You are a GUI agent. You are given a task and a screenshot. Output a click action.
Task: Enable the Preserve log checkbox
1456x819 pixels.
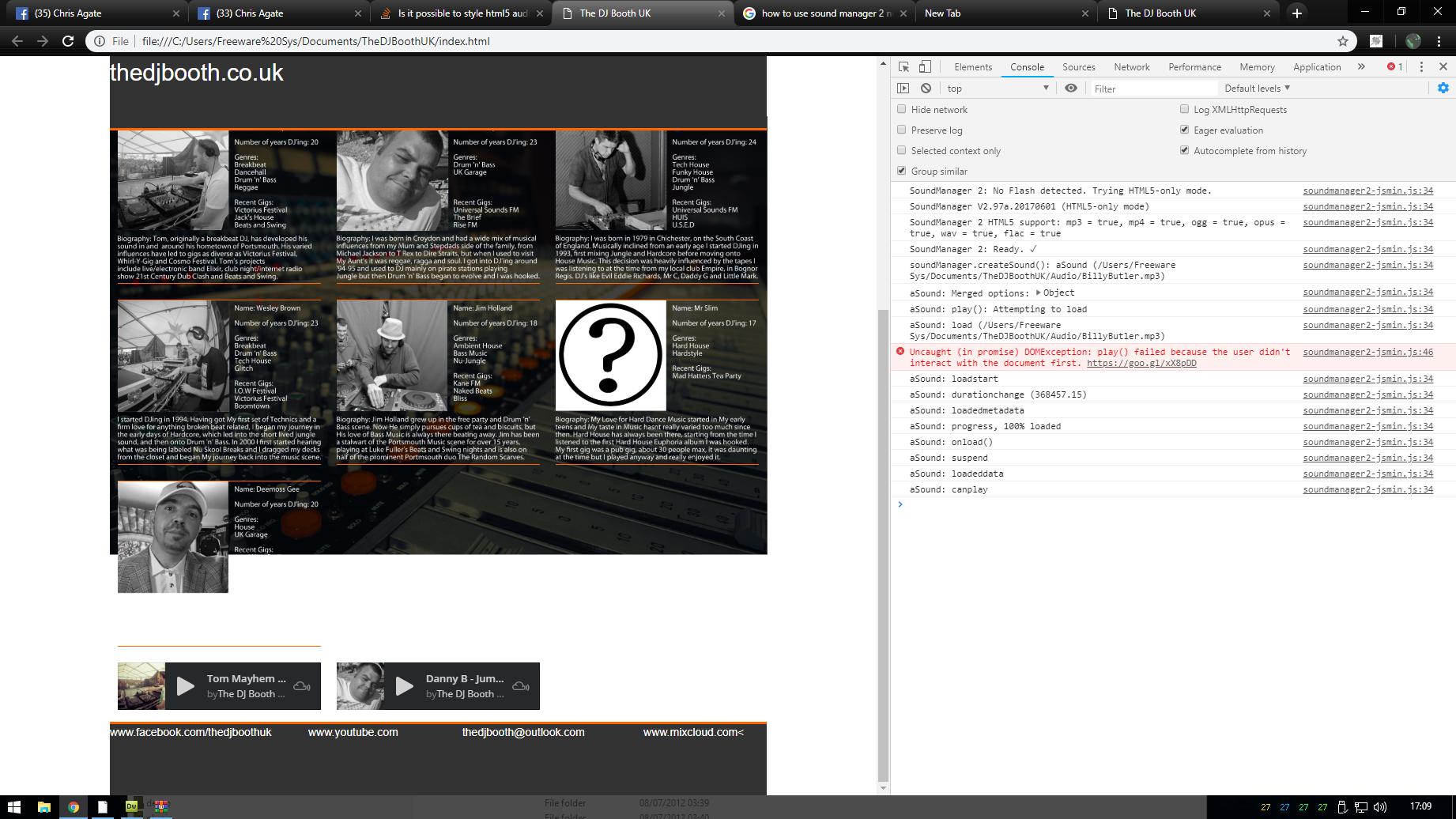(901, 130)
